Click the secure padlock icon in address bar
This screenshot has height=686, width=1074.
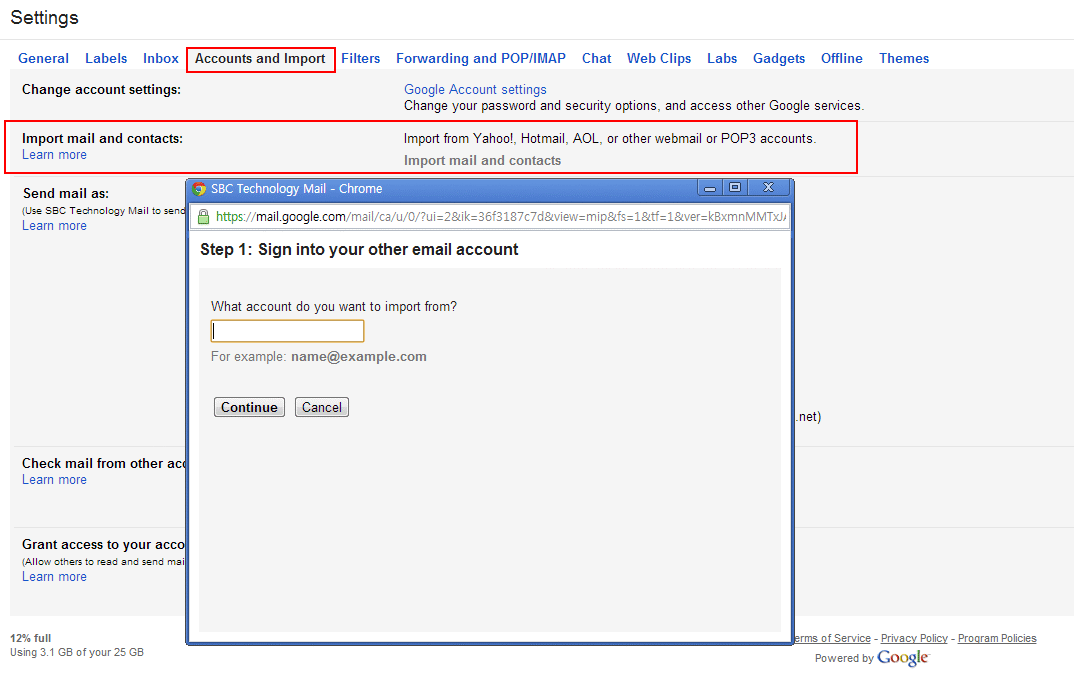pos(203,217)
